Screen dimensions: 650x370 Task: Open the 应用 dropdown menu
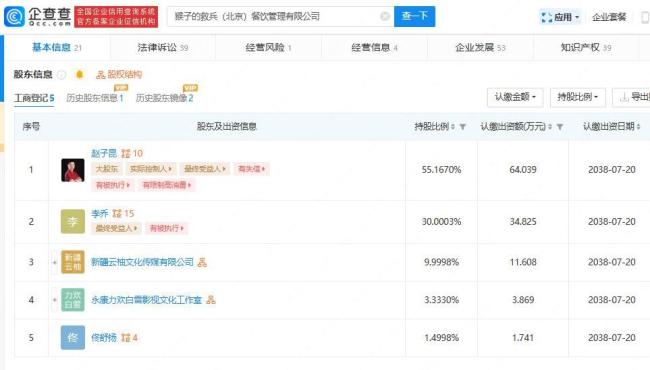point(560,17)
